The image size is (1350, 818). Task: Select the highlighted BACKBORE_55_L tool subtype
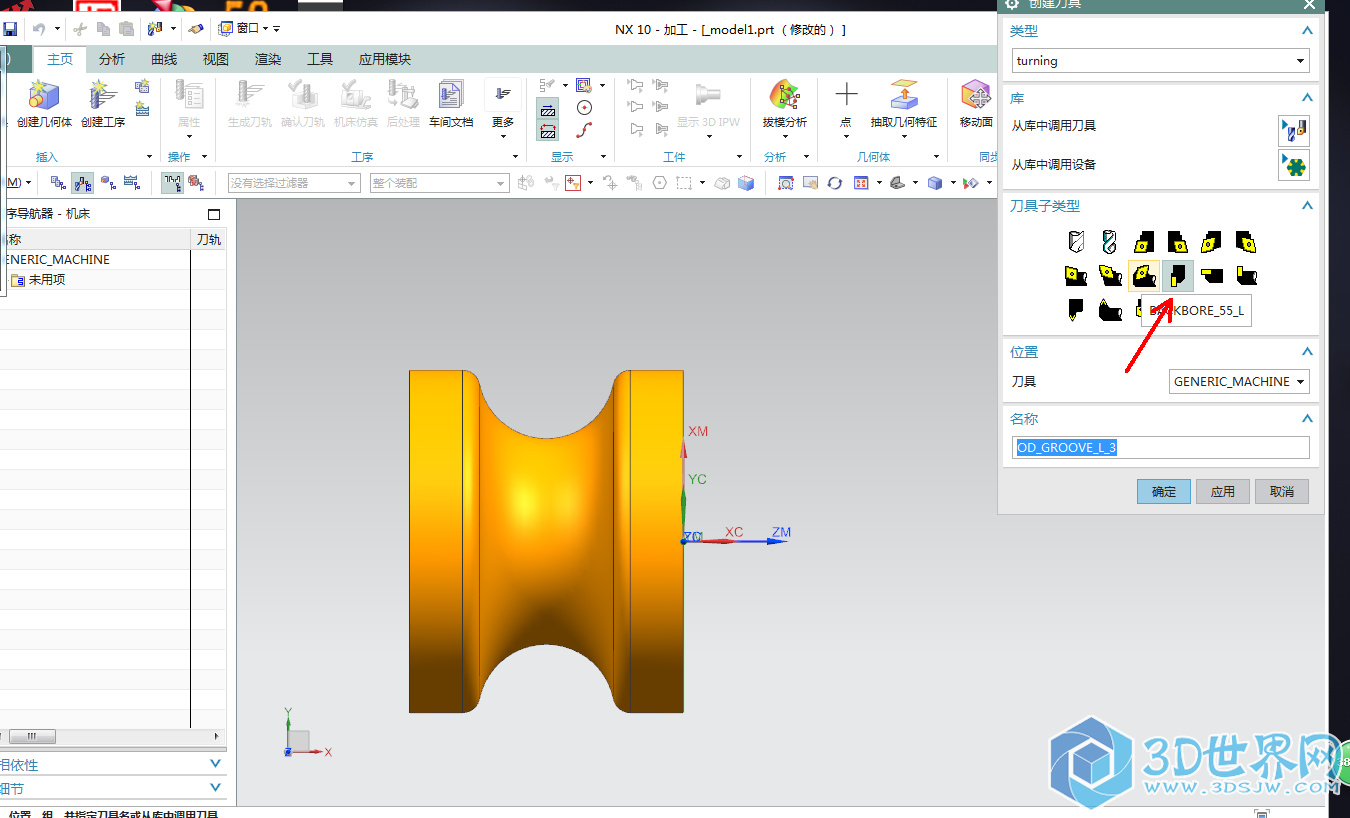tap(1178, 275)
